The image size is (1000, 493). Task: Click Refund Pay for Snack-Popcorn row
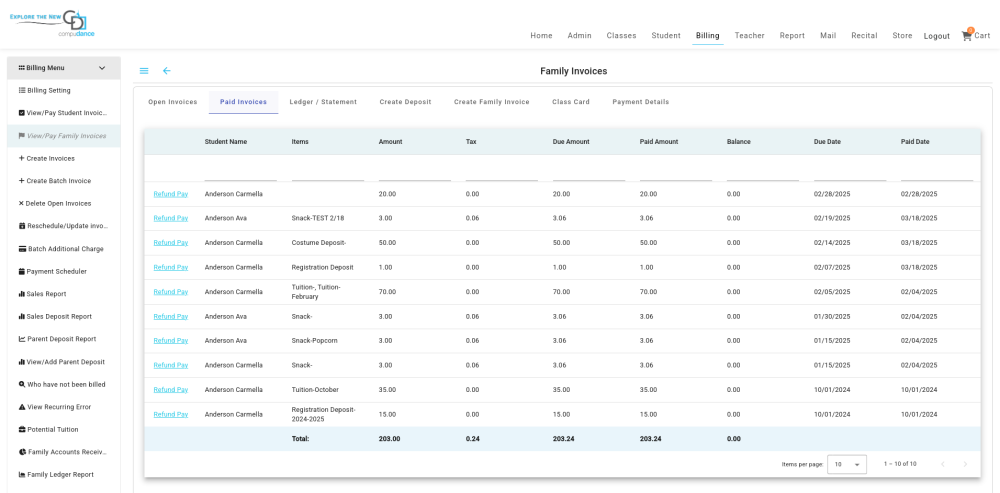coord(171,341)
